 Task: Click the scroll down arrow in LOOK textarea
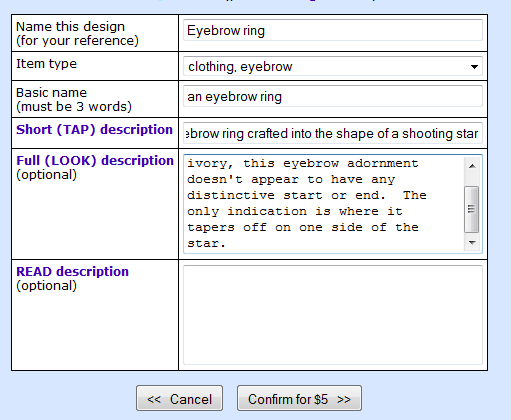coord(472,243)
